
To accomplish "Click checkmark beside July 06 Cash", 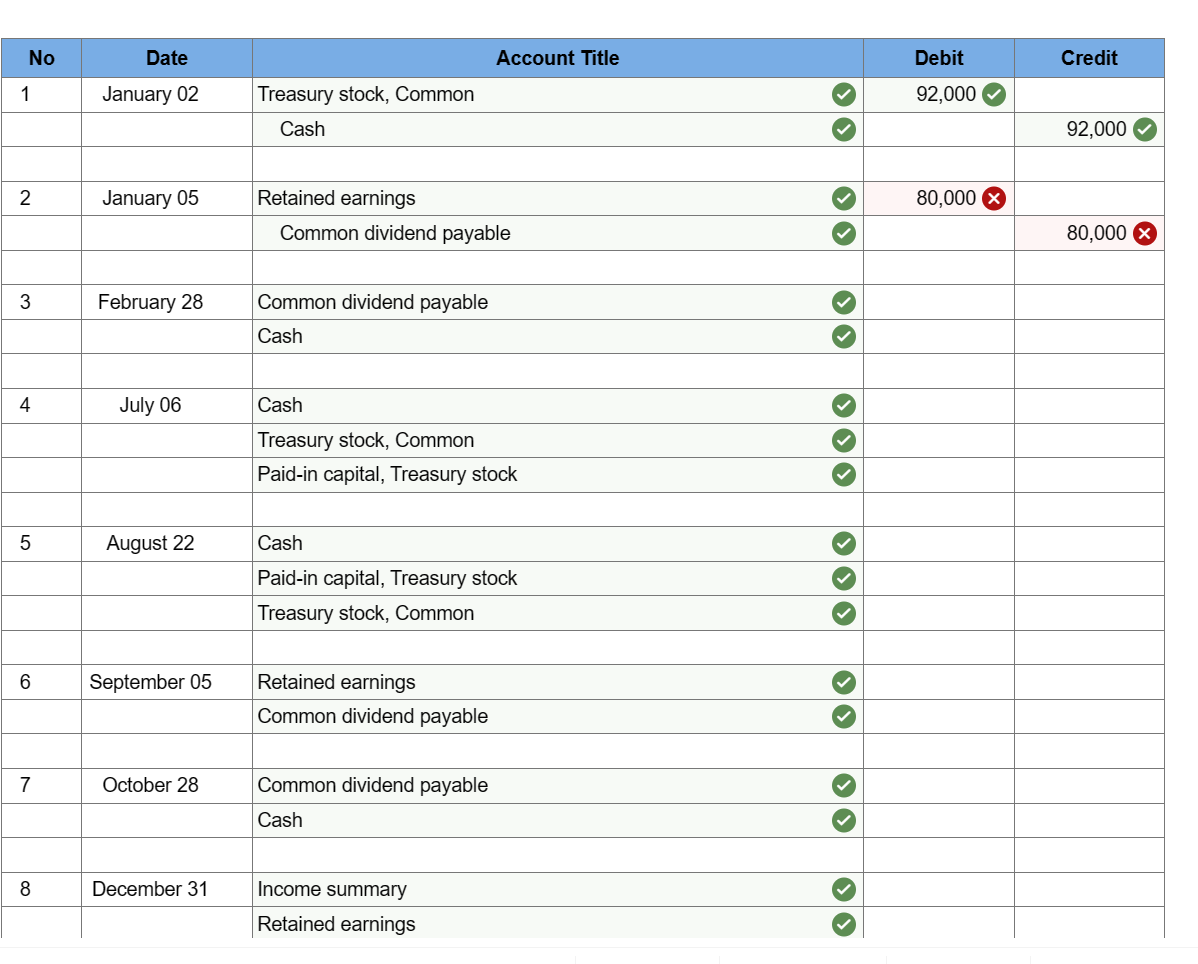I will [843, 406].
